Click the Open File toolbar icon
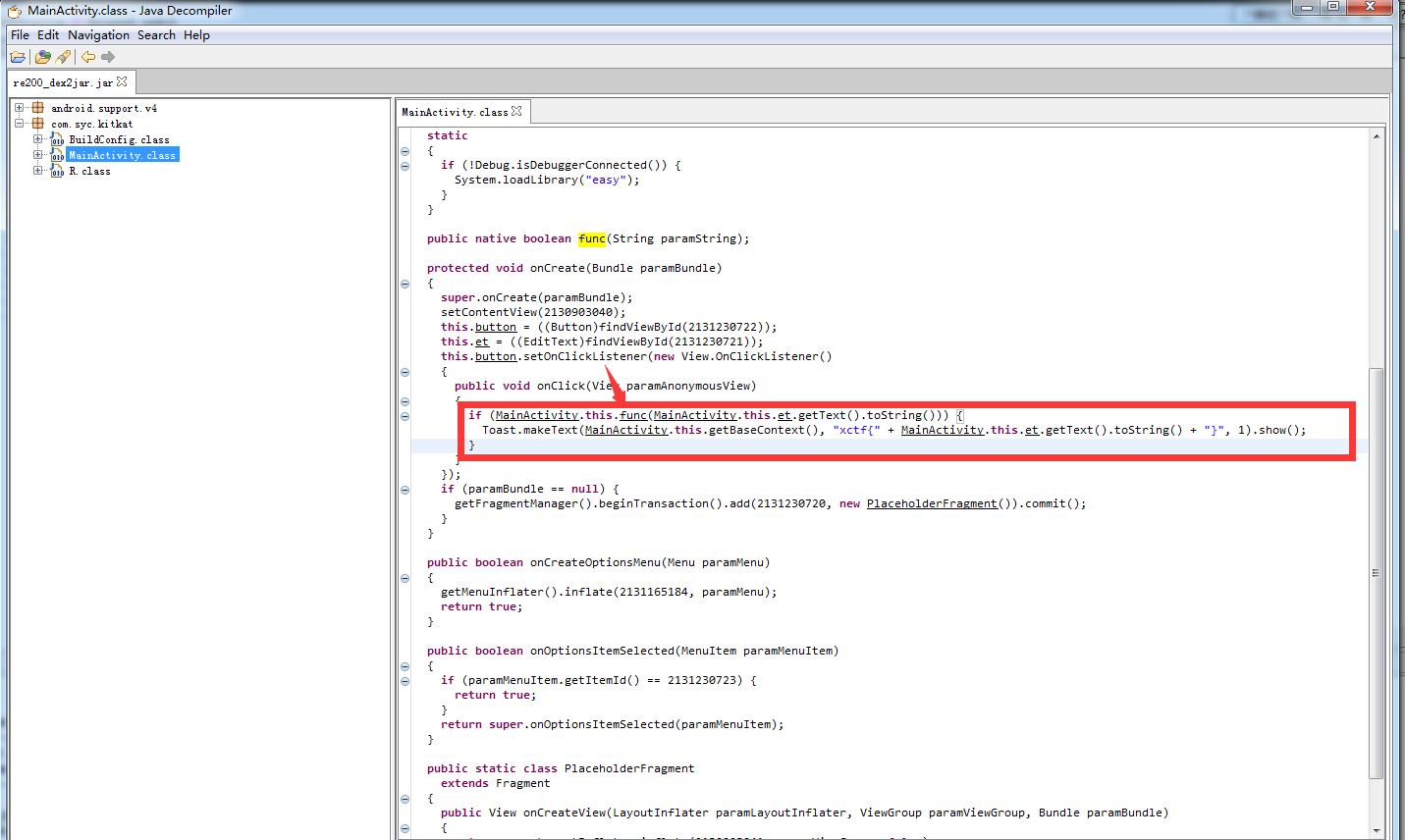 pyautogui.click(x=18, y=57)
